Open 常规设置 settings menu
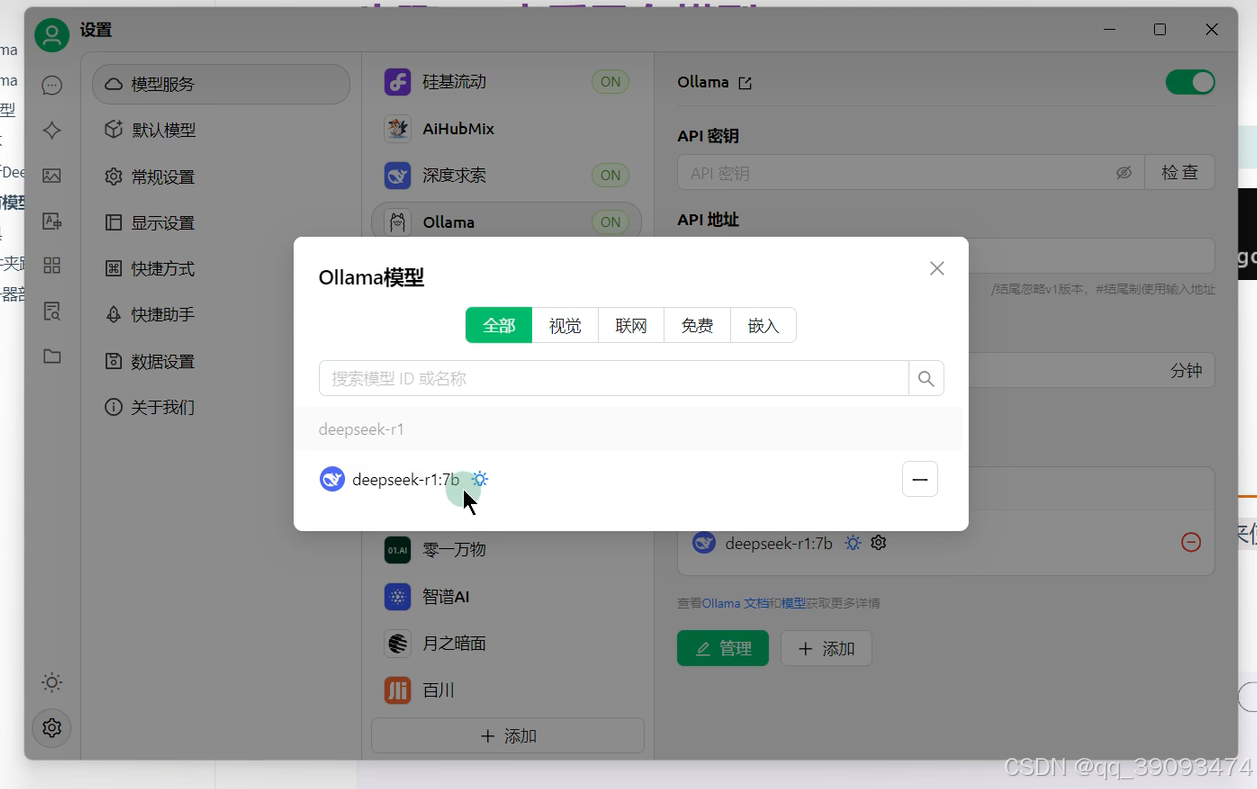 [221, 177]
